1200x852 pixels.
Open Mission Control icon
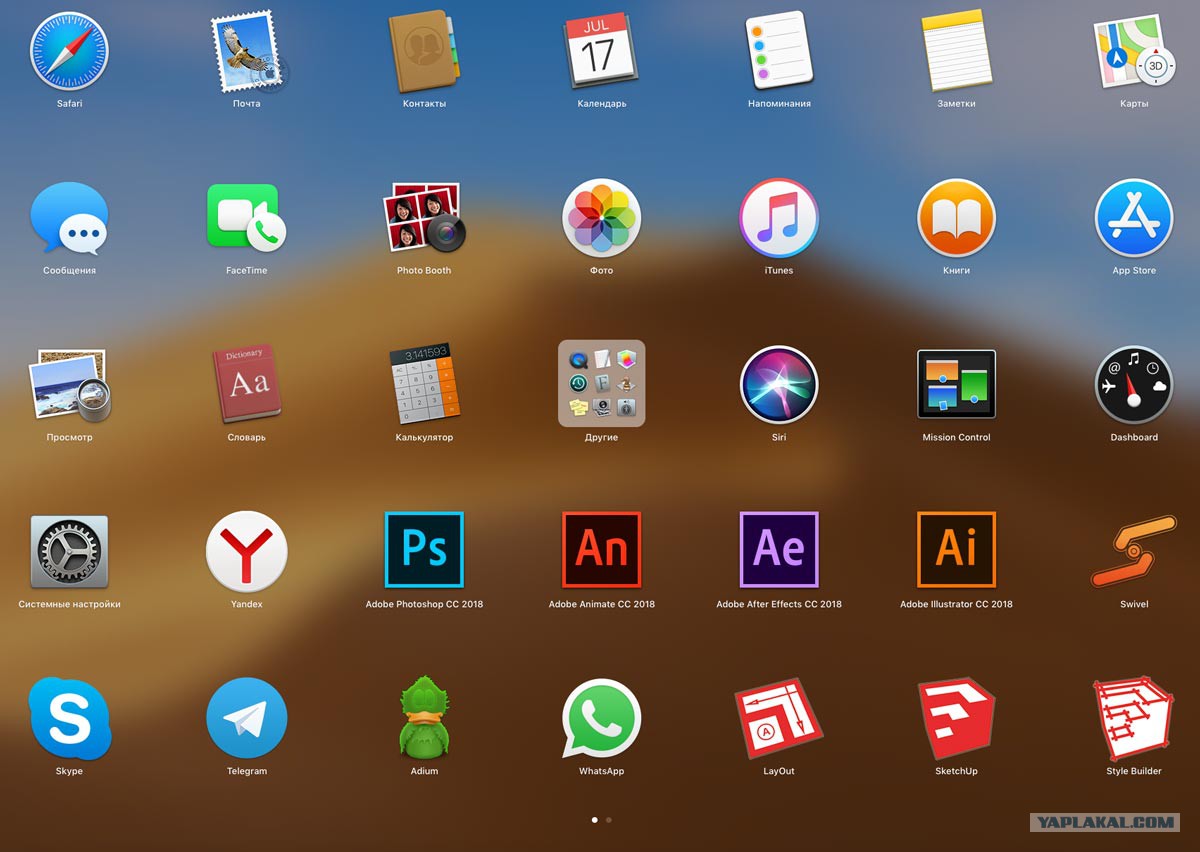point(956,385)
